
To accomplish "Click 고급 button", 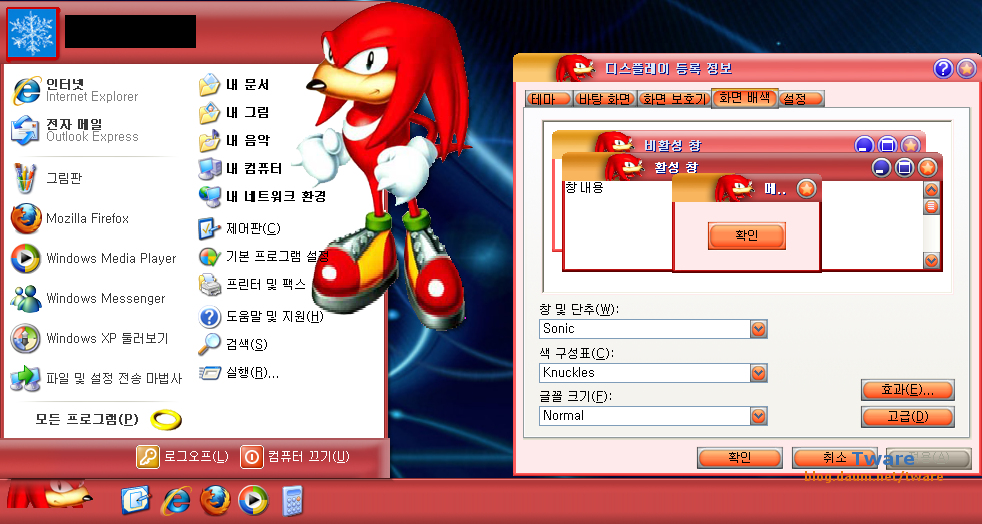I will pos(908,417).
